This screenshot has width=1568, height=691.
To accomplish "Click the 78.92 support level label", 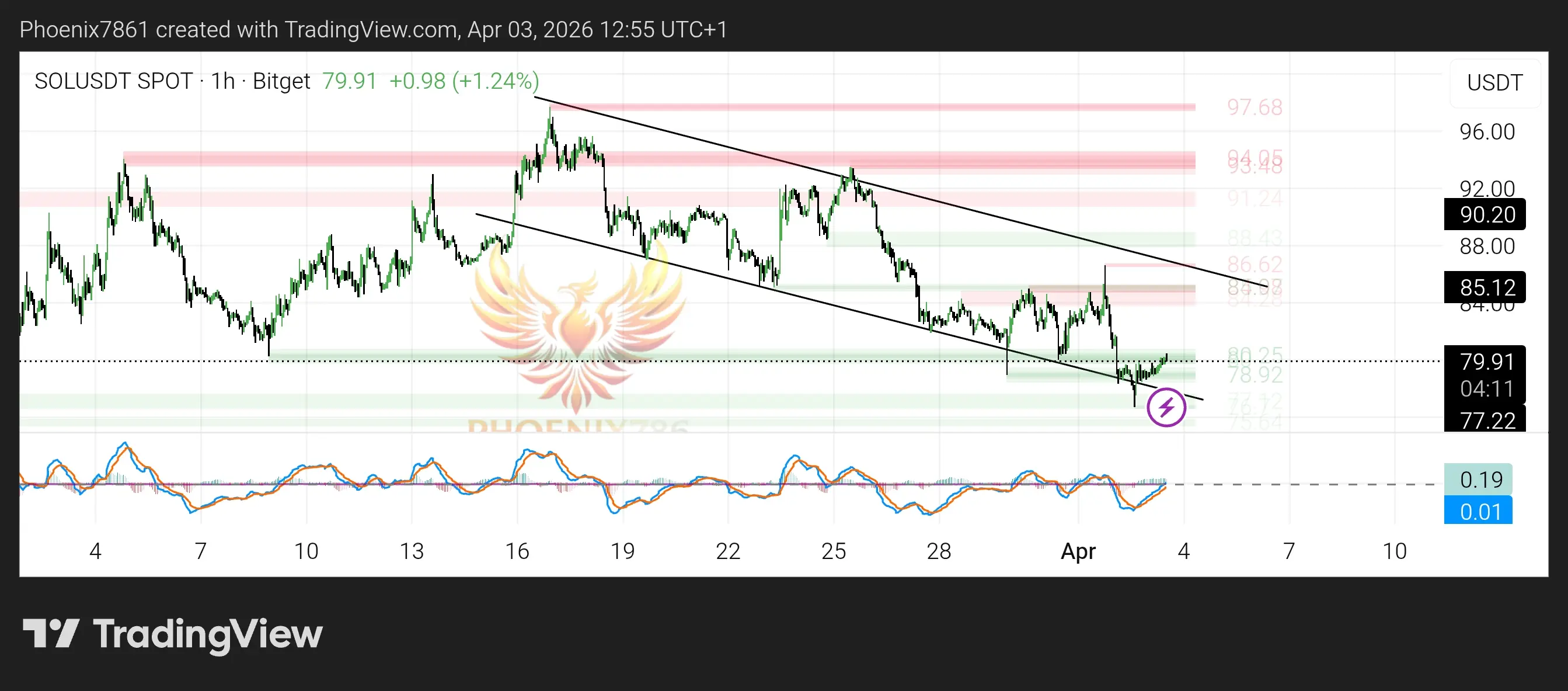I will click(1254, 375).
